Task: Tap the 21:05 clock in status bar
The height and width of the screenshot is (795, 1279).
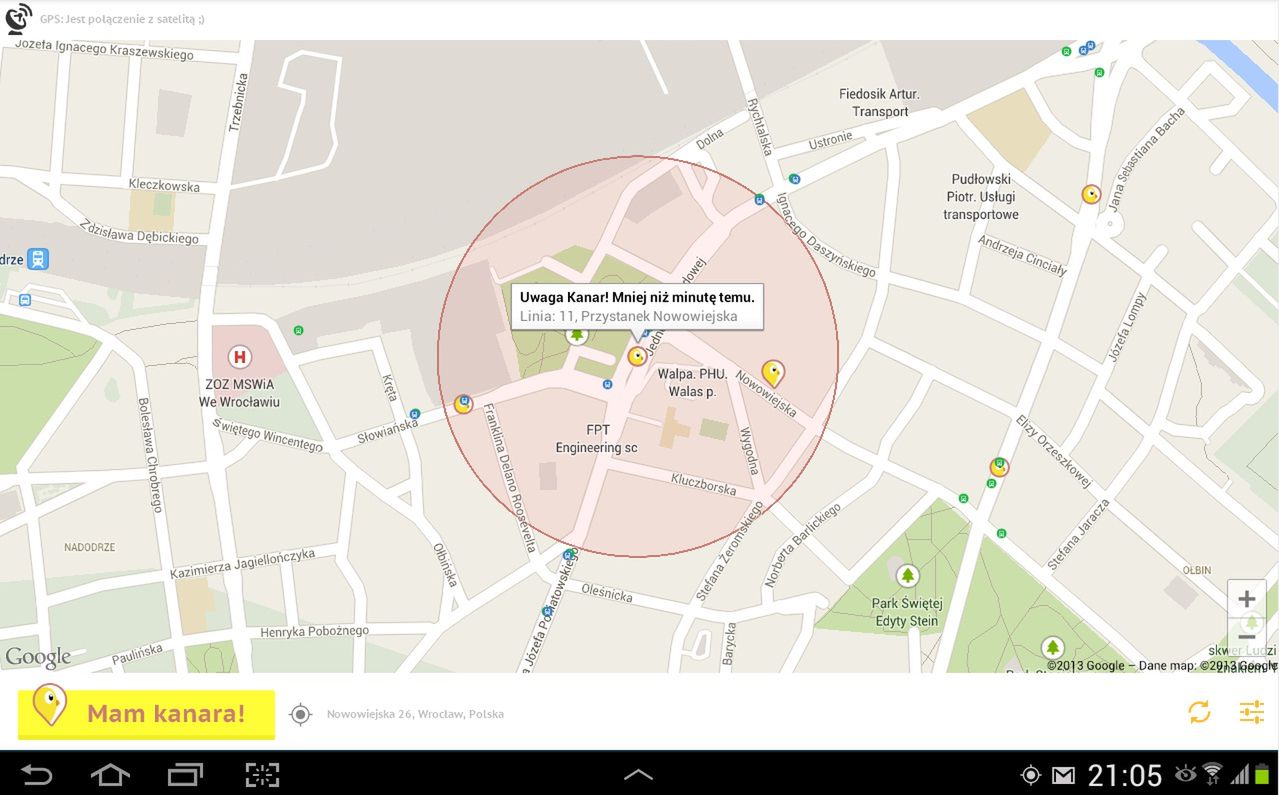Action: pos(1125,775)
